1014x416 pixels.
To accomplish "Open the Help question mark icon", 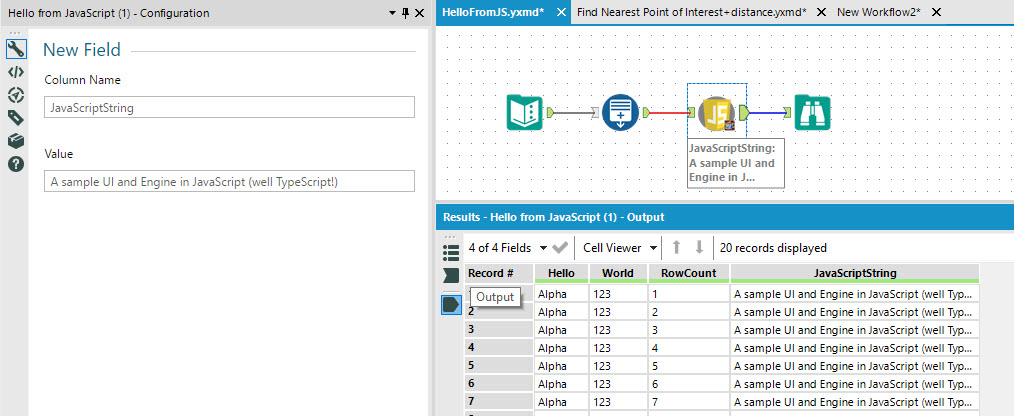I will point(16,164).
